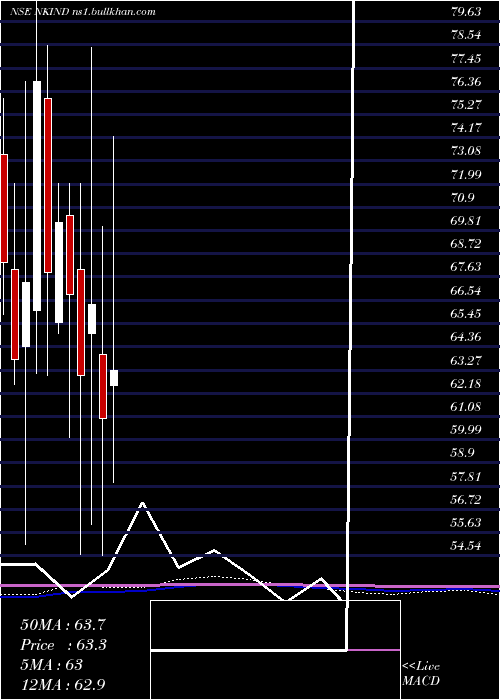
Task: Click the NSE NKIND ns1.bullkhan.com chart title
Action: click(x=83, y=12)
